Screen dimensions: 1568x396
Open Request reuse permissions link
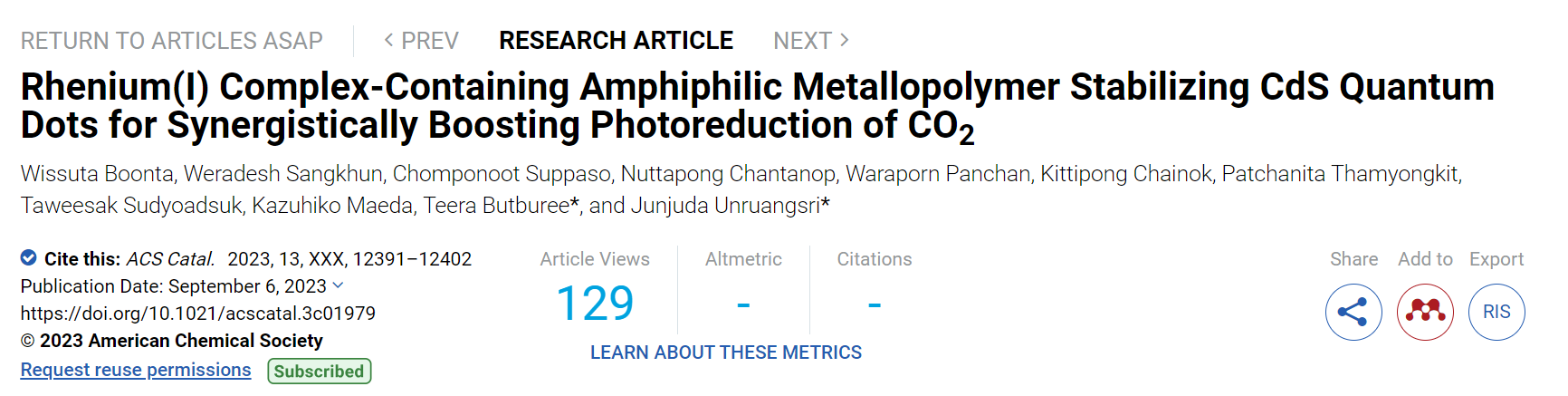click(x=136, y=370)
